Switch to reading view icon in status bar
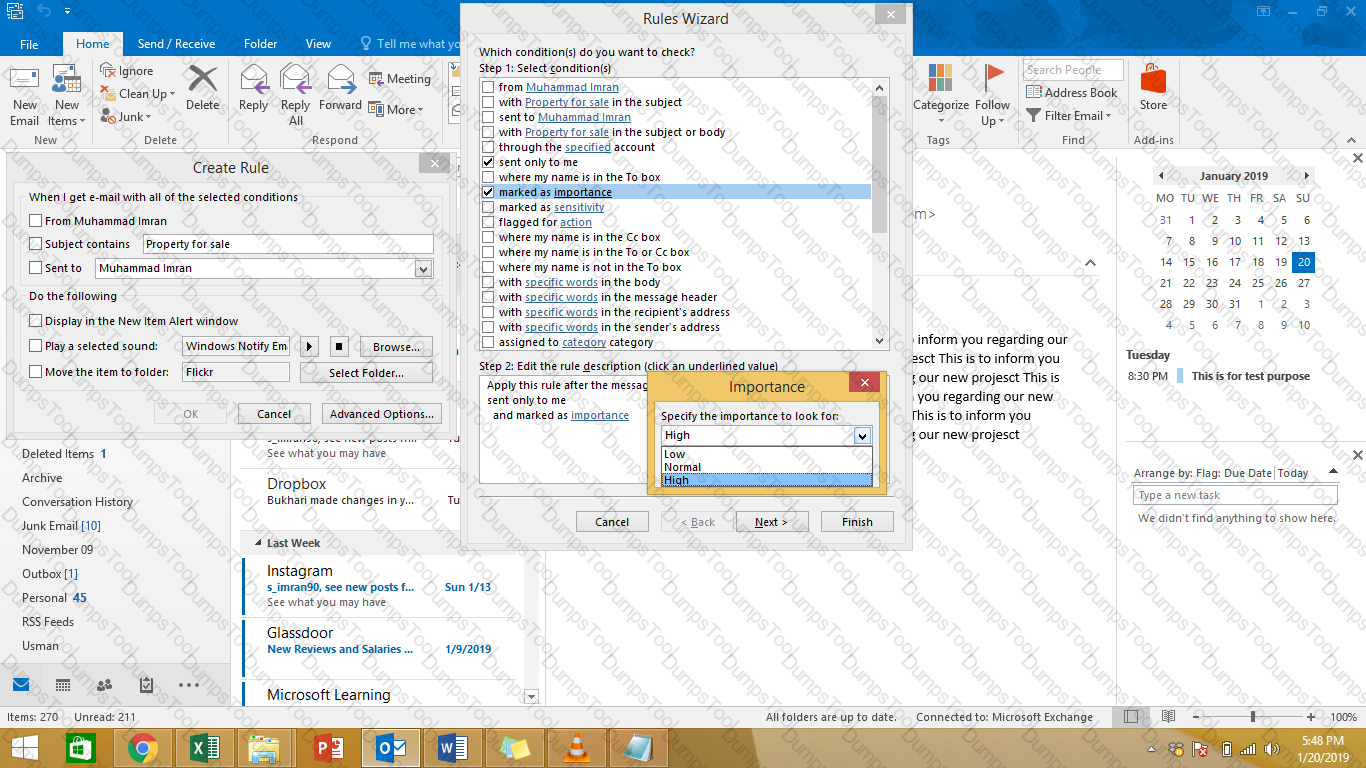This screenshot has width=1366, height=768. pyautogui.click(x=1168, y=717)
